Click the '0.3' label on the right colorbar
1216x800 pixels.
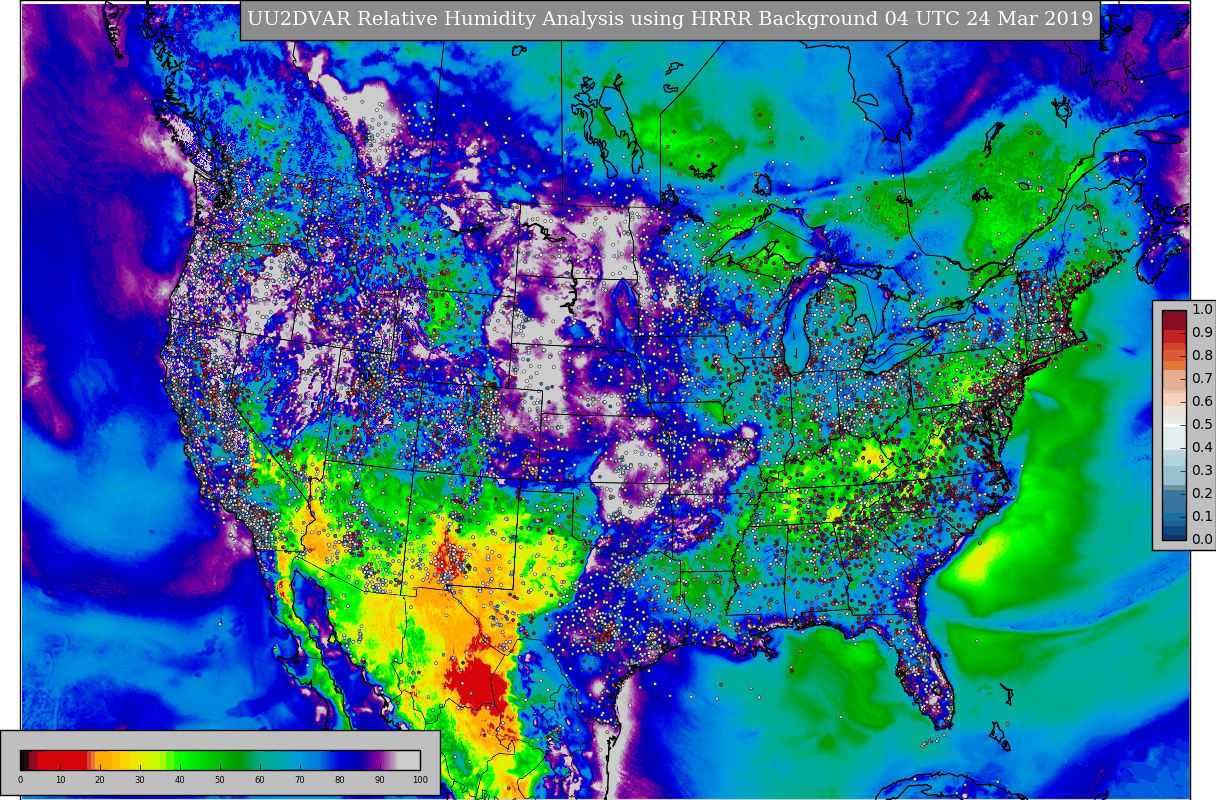1202,470
